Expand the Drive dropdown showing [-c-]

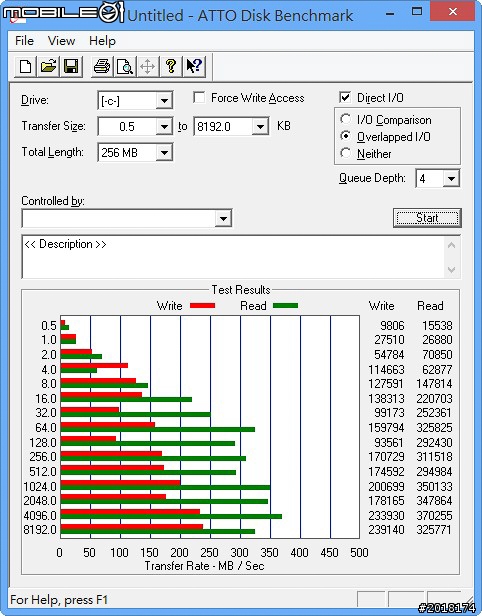pos(164,101)
